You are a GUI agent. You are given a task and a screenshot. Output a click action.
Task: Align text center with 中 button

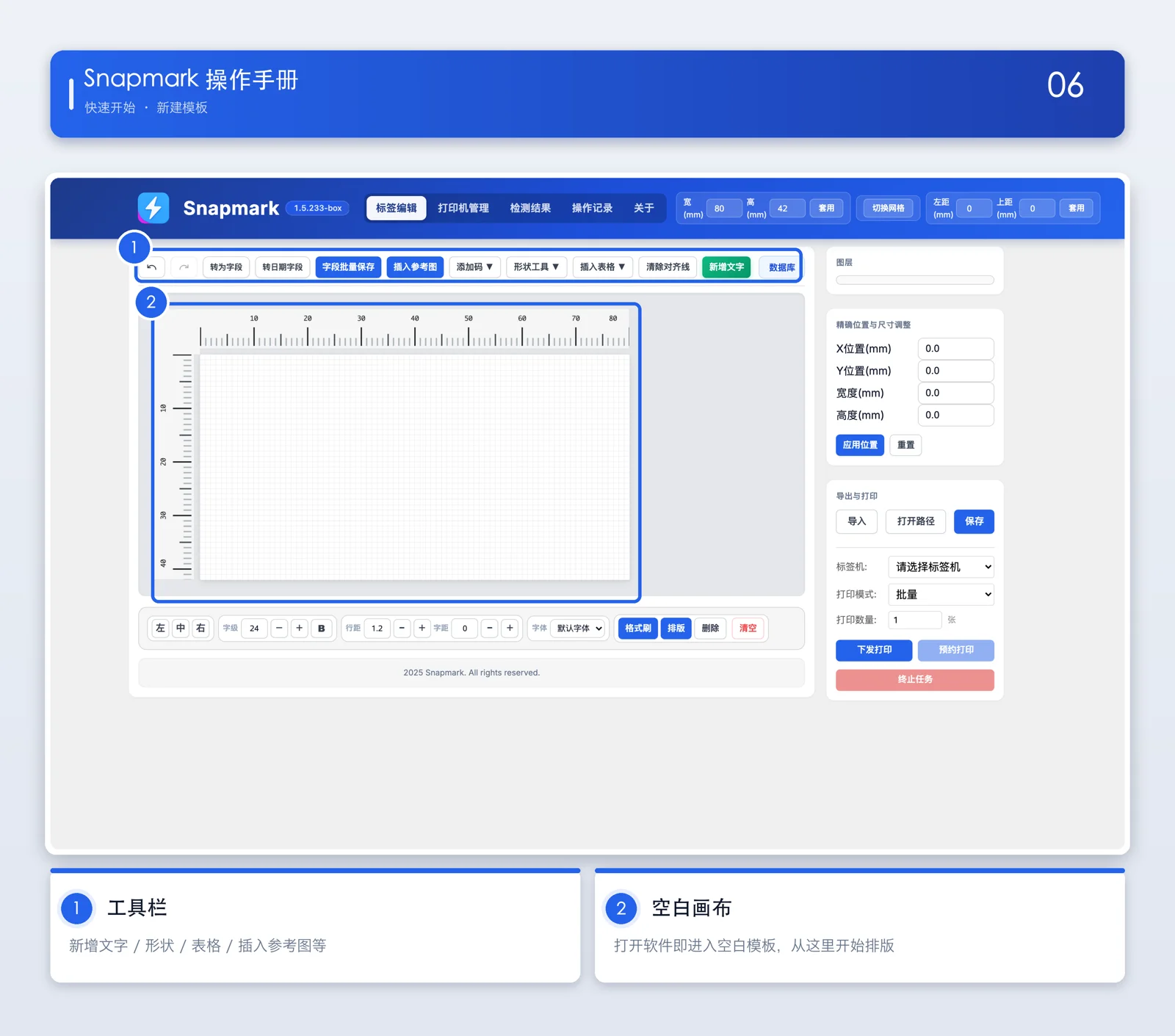[x=181, y=629]
